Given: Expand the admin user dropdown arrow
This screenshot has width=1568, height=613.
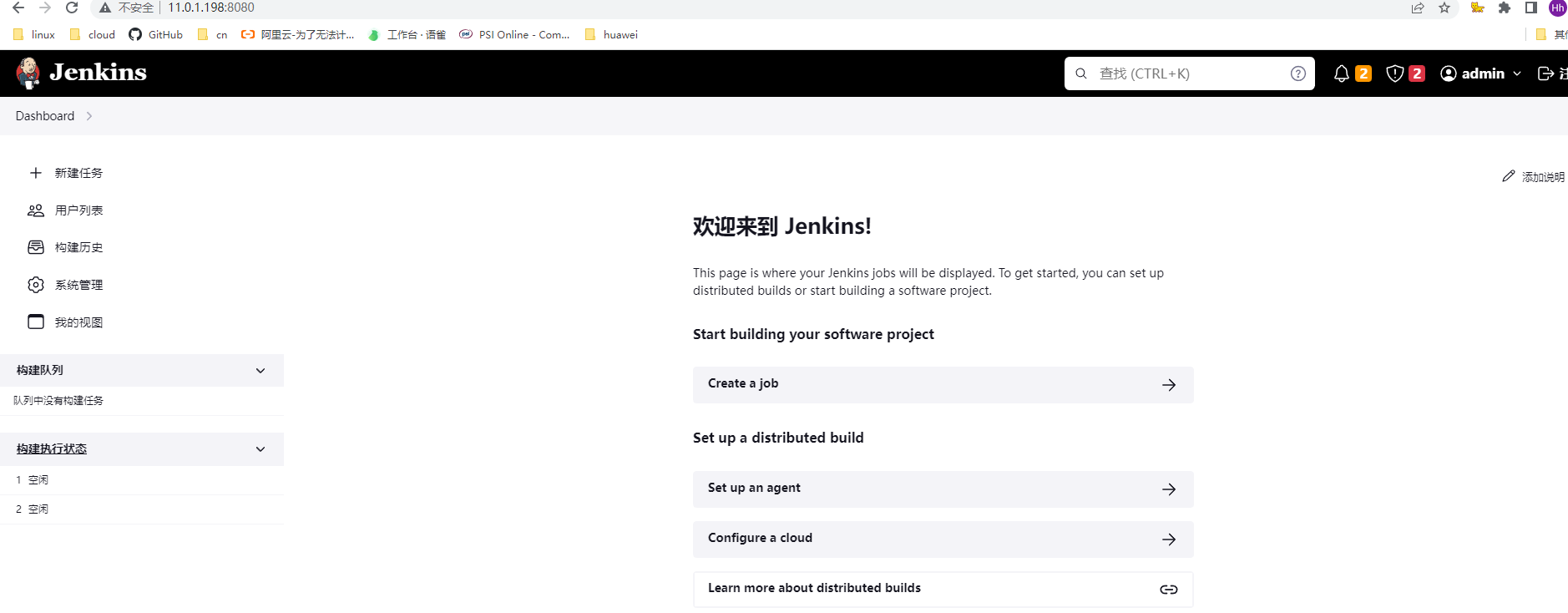Looking at the screenshot, I should click(x=1517, y=73).
